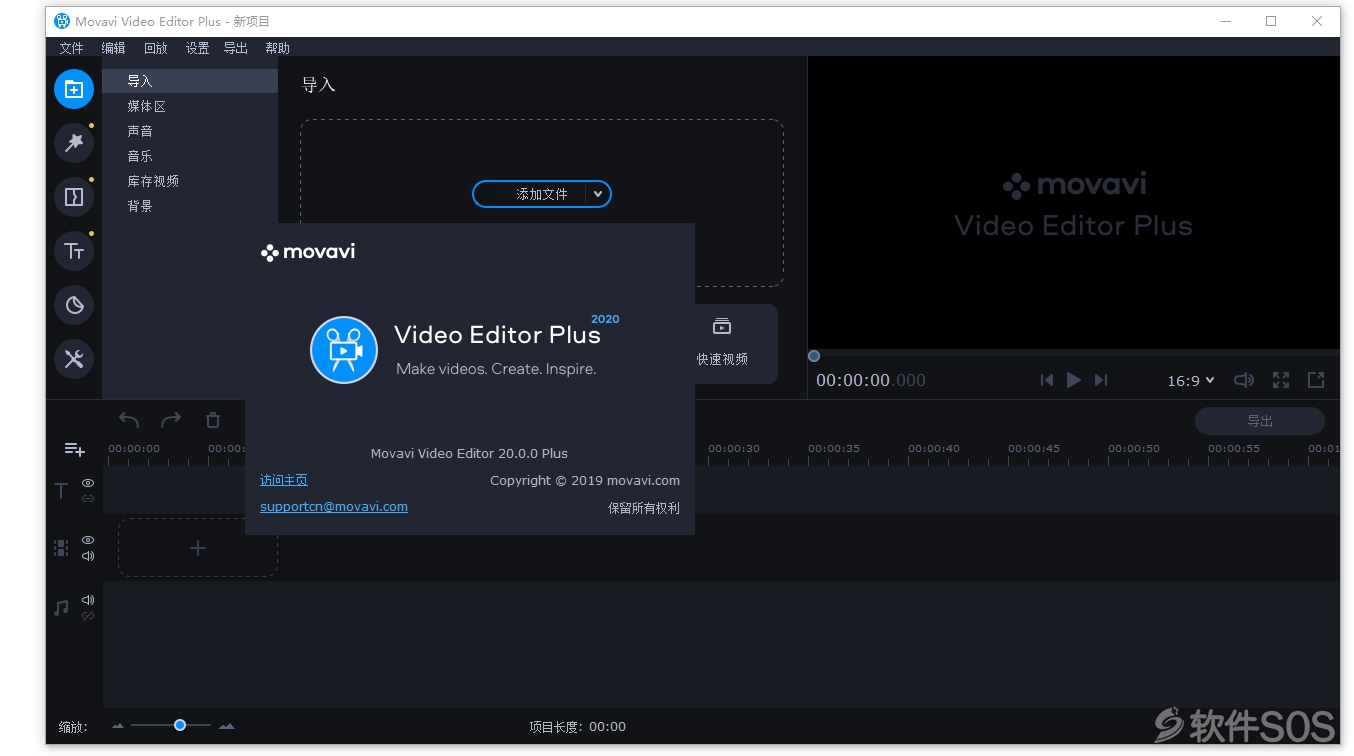Image resolution: width=1354 pixels, height=756 pixels.
Task: Toggle title track visibility eye
Action: pyautogui.click(x=88, y=483)
